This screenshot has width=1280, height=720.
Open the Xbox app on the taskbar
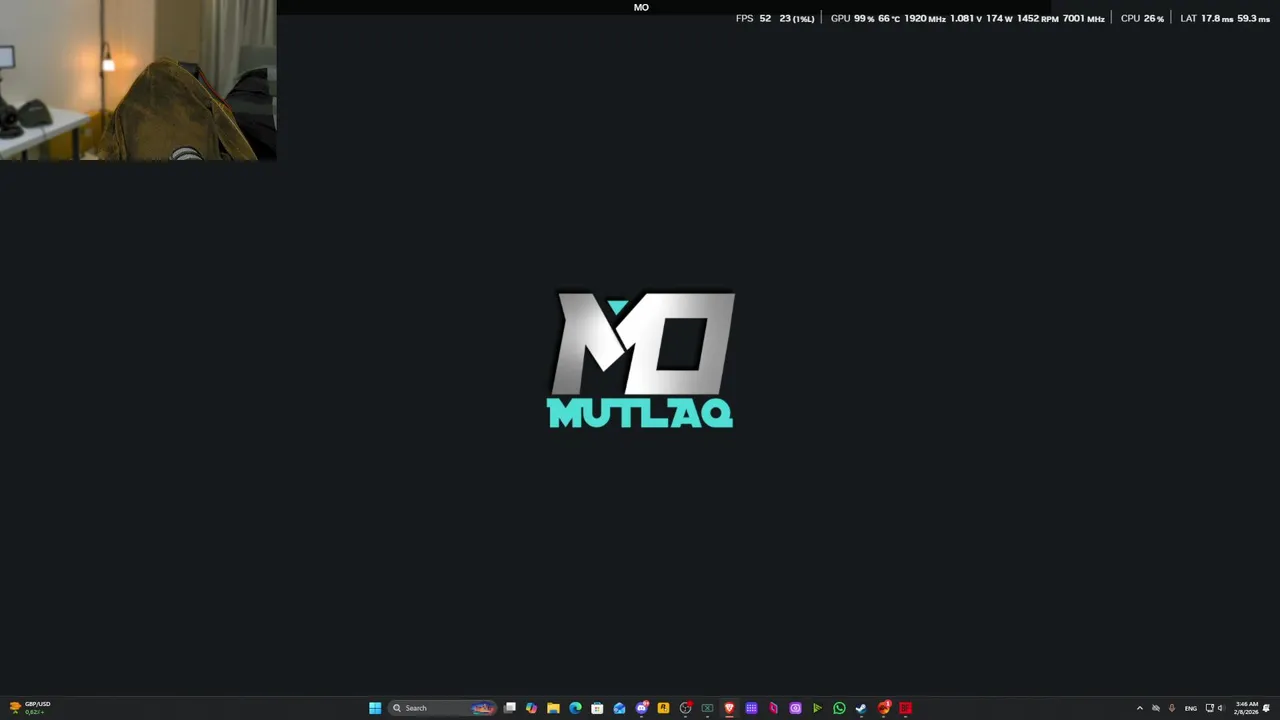click(707, 708)
